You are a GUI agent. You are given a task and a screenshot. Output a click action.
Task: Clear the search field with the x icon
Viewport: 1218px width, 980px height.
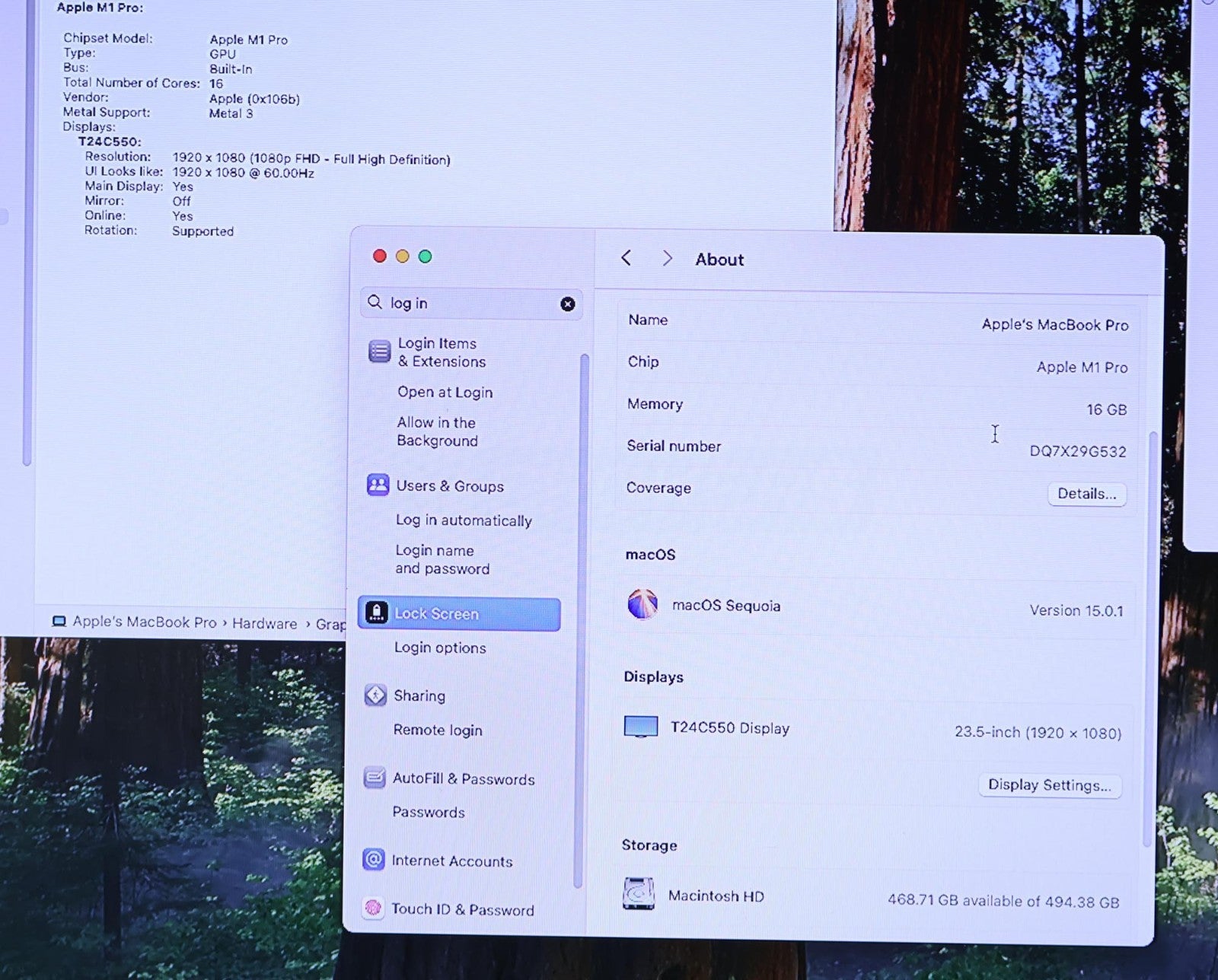coord(567,304)
